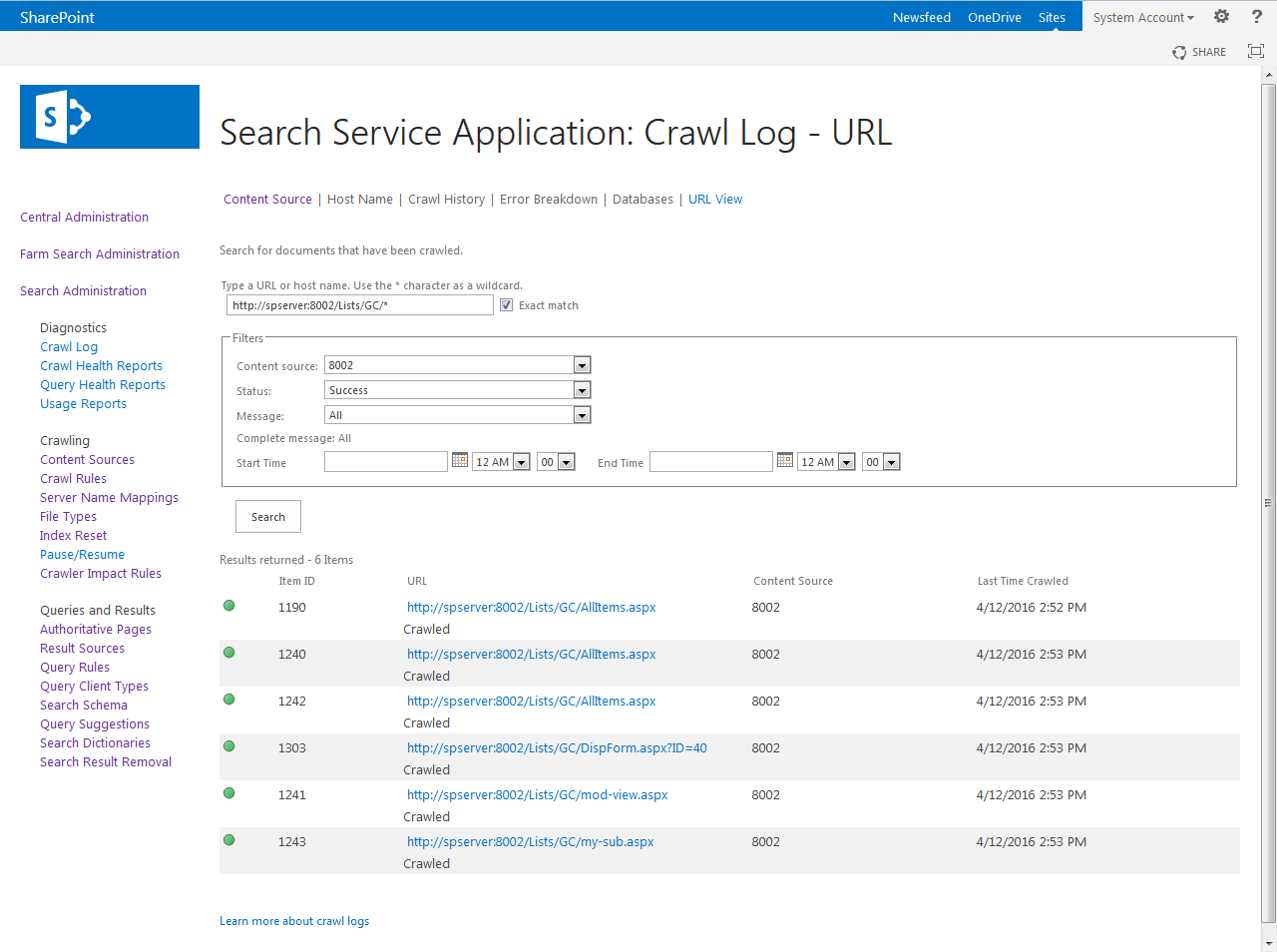Expand the Content source dropdown
This screenshot has width=1277, height=952.
click(x=582, y=365)
